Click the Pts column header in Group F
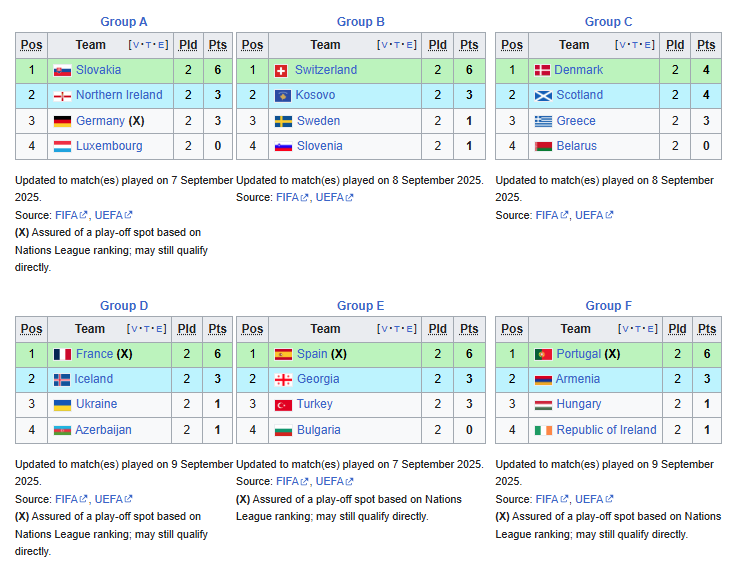This screenshot has width=742, height=569. point(707,329)
